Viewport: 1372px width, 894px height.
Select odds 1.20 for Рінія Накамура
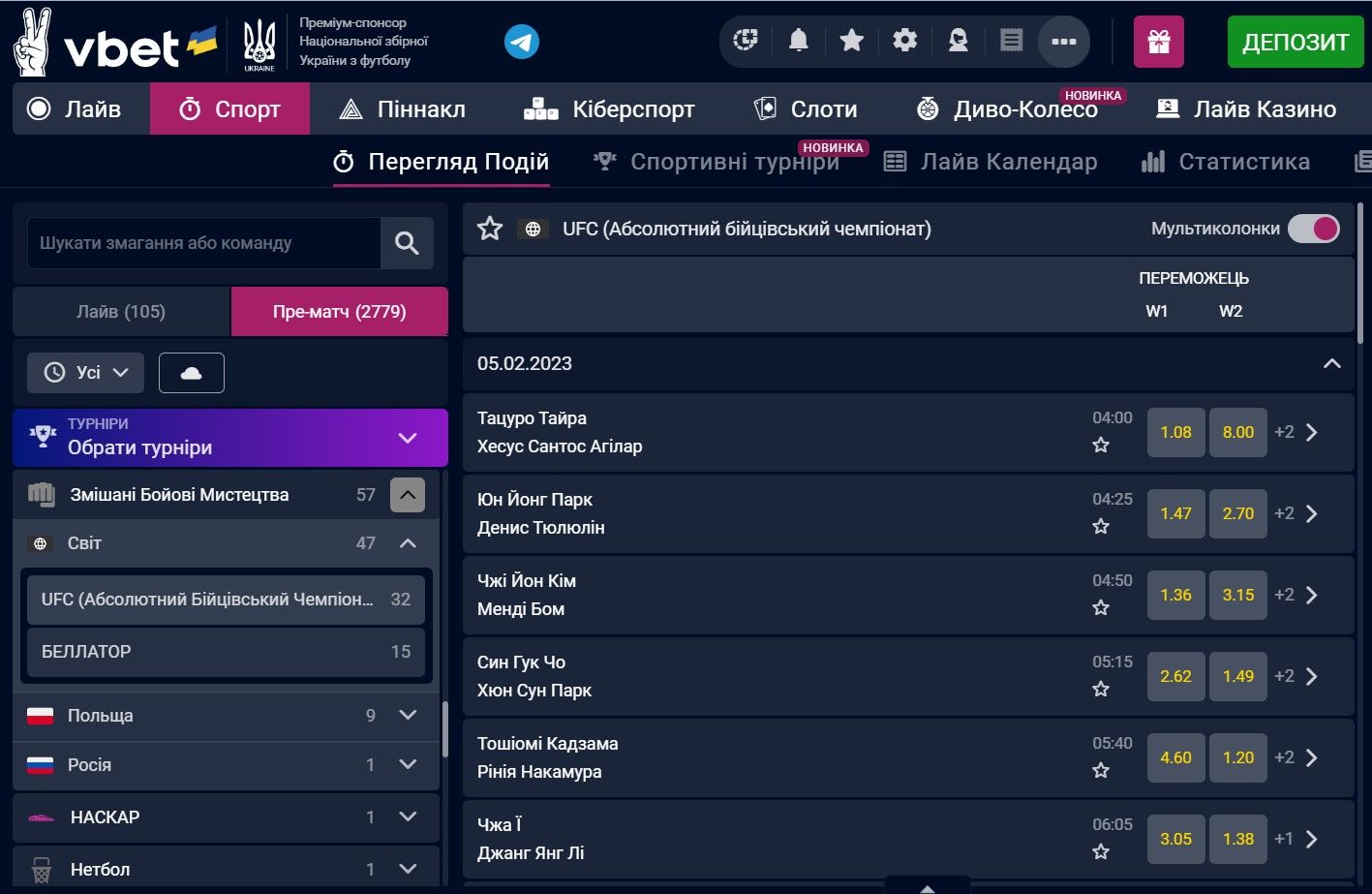pyautogui.click(x=1238, y=757)
